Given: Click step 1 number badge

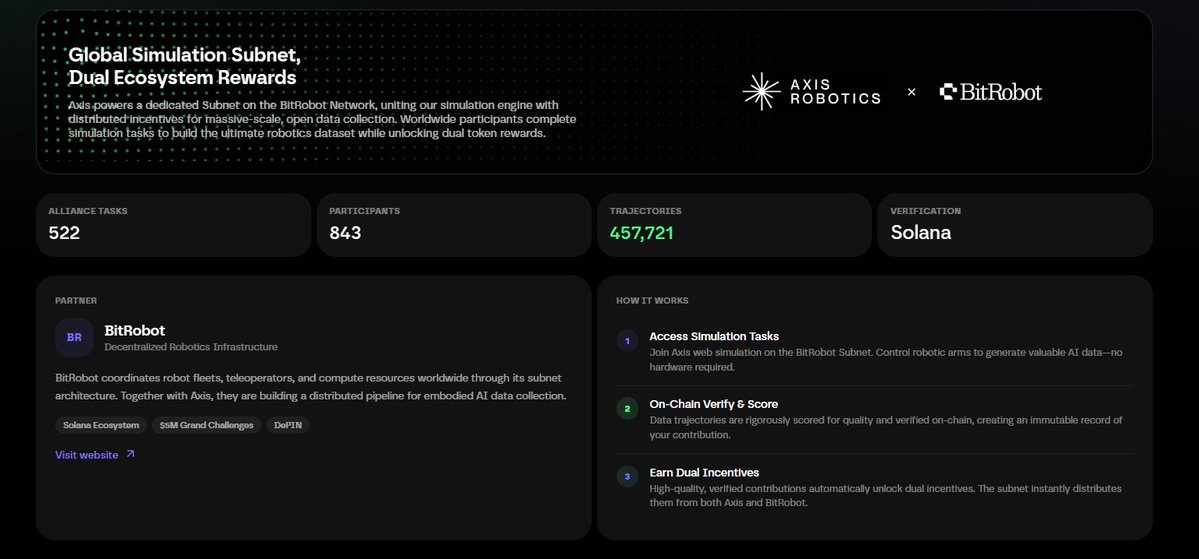Looking at the screenshot, I should click(627, 341).
